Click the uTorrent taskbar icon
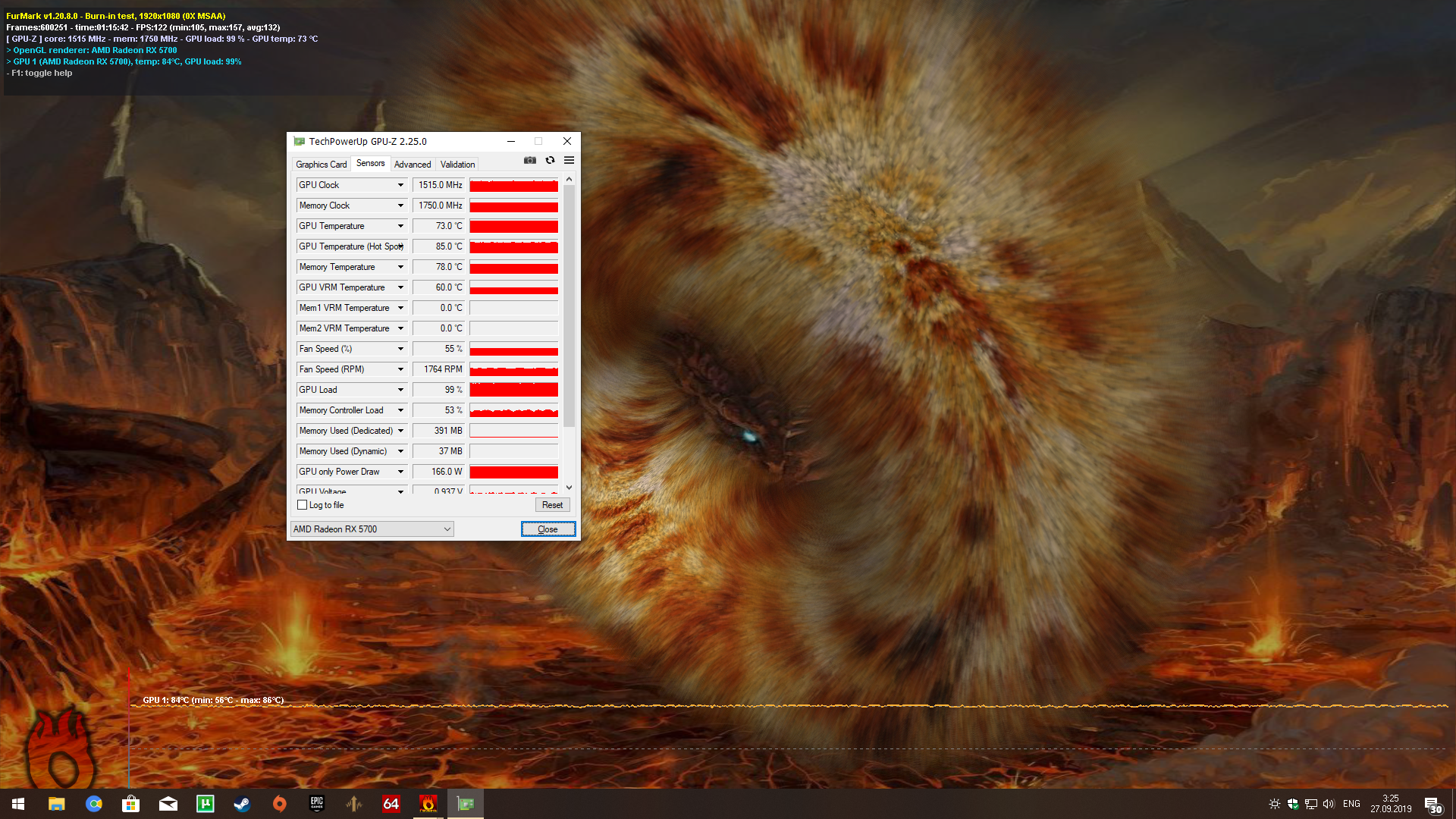The width and height of the screenshot is (1456, 819). pyautogui.click(x=205, y=804)
